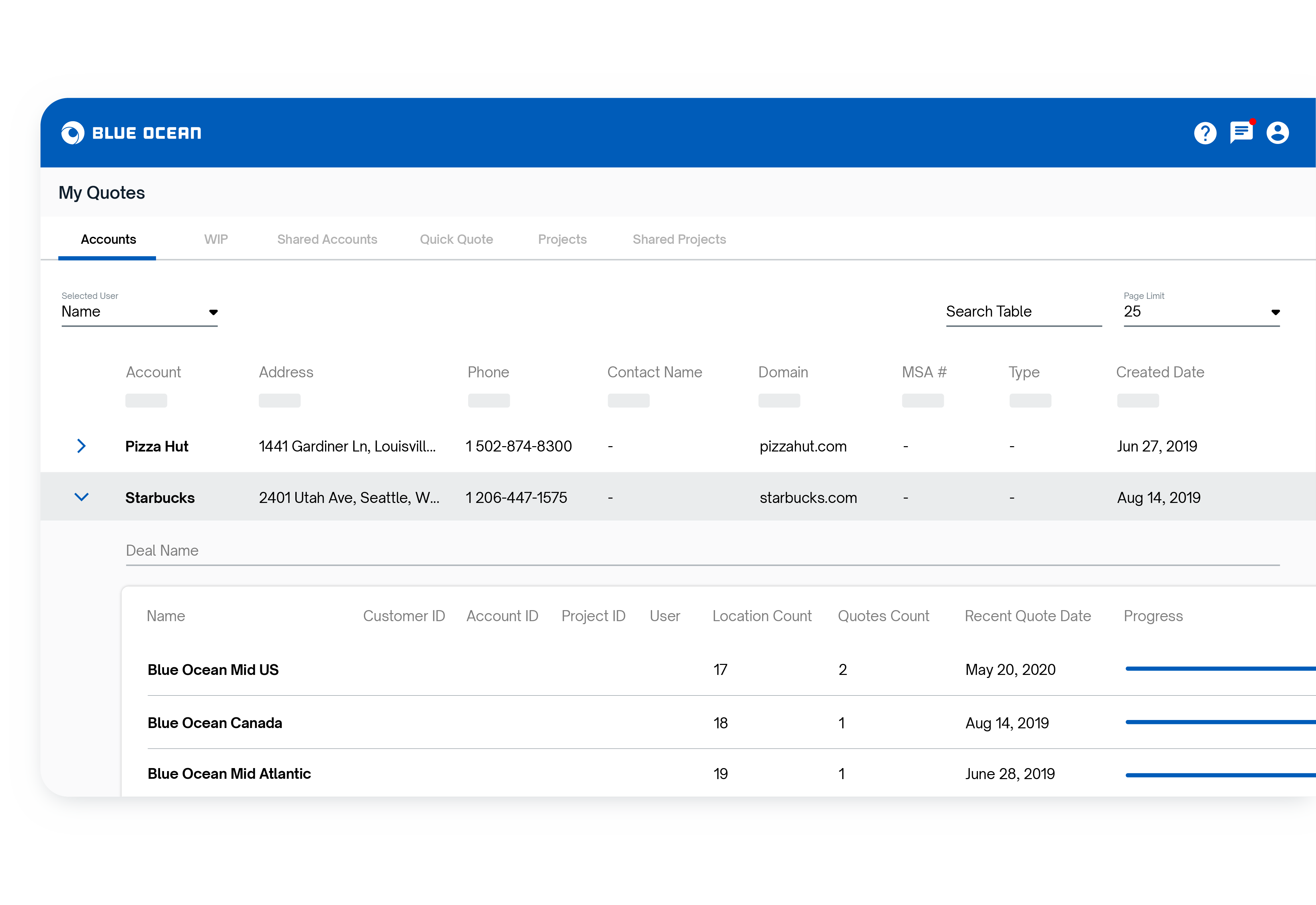The image size is (1316, 905).
Task: Go to the Shared Projects tab
Action: [x=679, y=239]
